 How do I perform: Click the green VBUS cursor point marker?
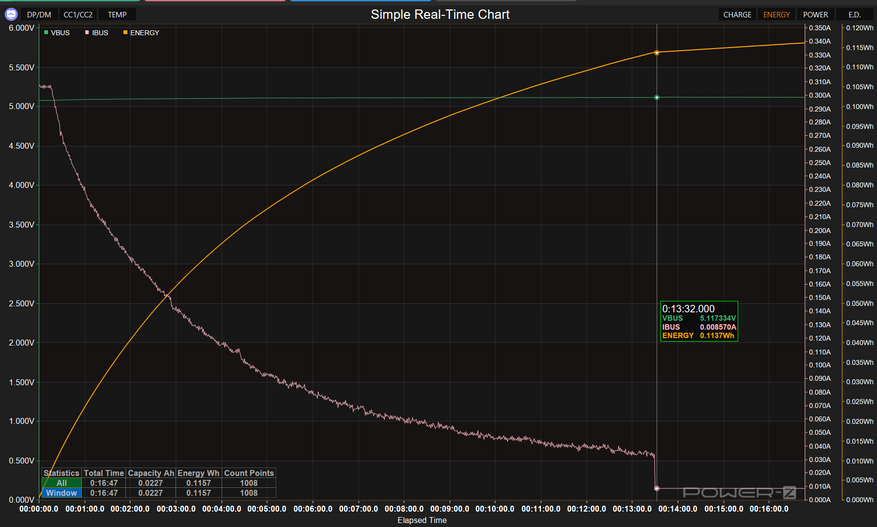click(656, 97)
